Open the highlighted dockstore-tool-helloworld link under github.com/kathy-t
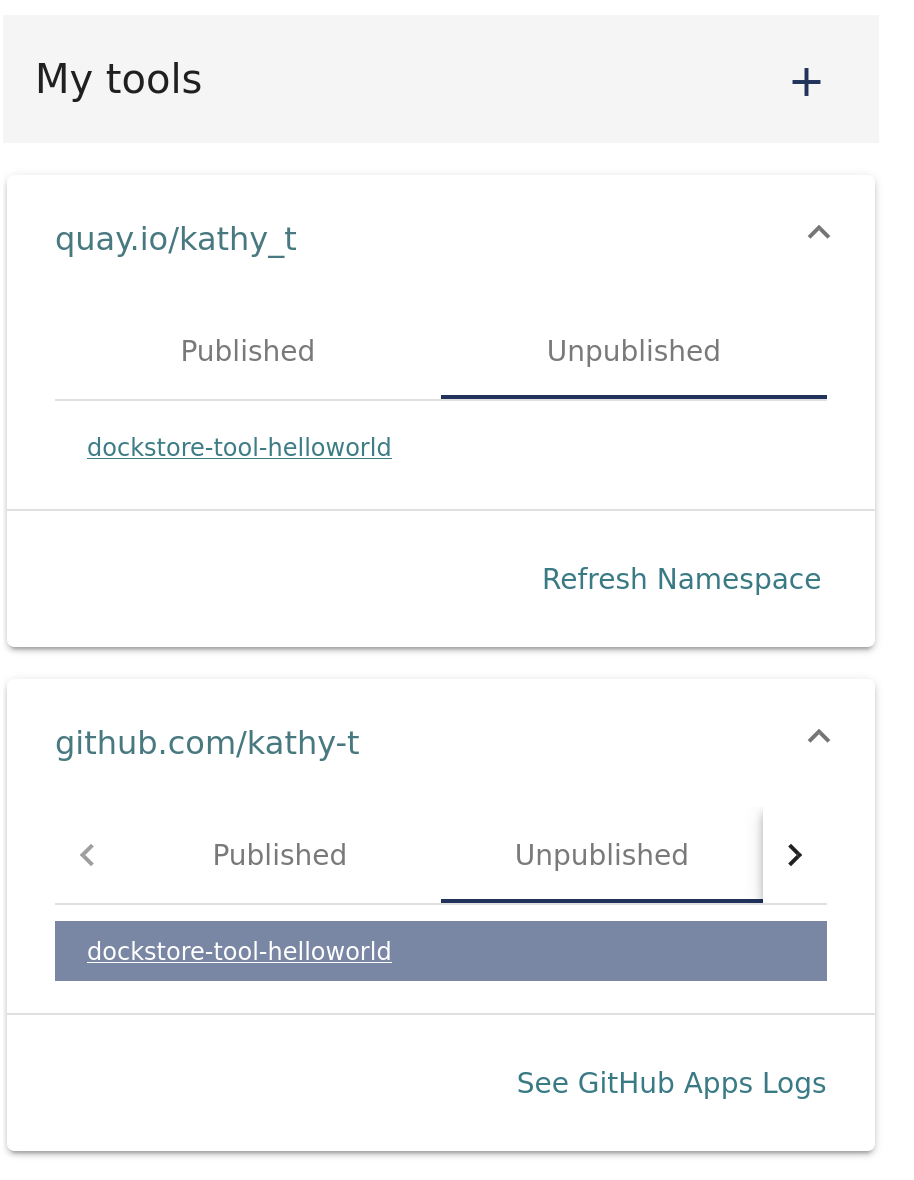This screenshot has height=1180, width=914. point(239,952)
